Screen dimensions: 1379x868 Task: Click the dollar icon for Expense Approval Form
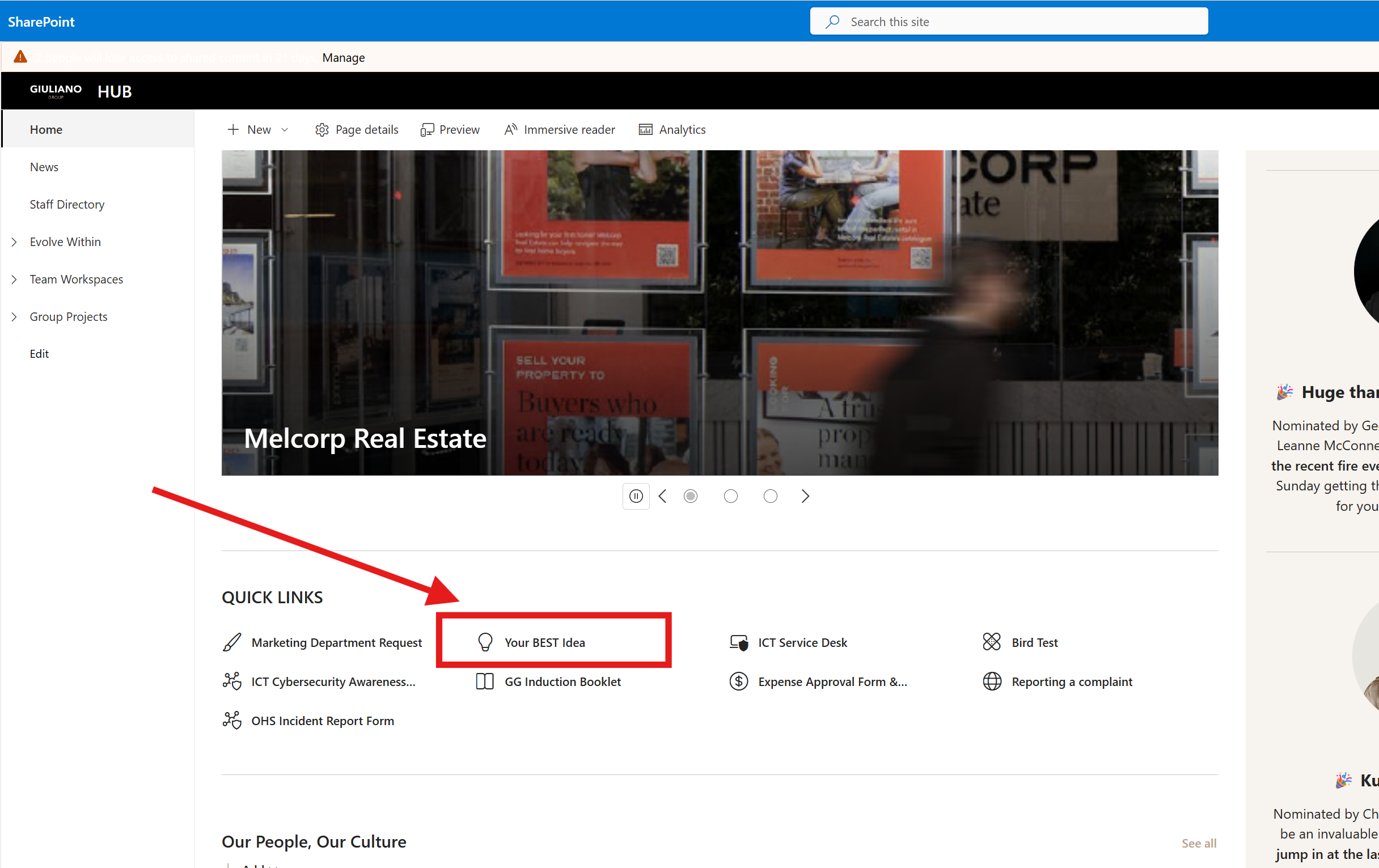point(738,681)
